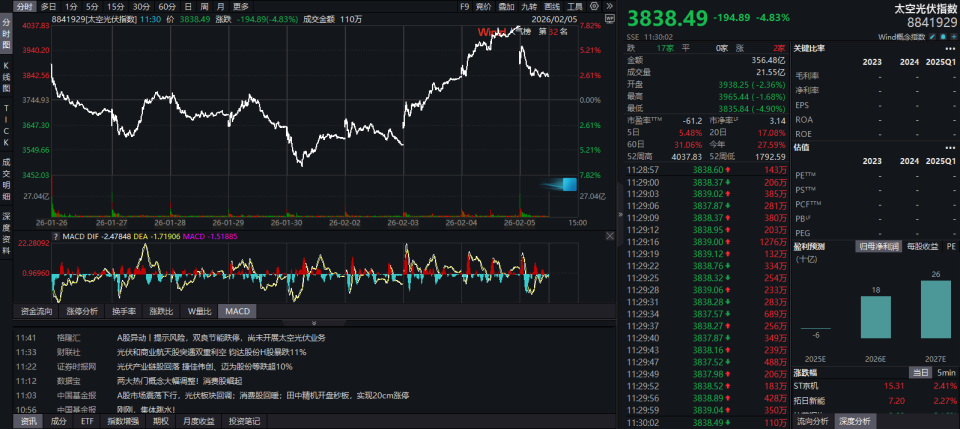Select the 5分 period

pos(91,6)
